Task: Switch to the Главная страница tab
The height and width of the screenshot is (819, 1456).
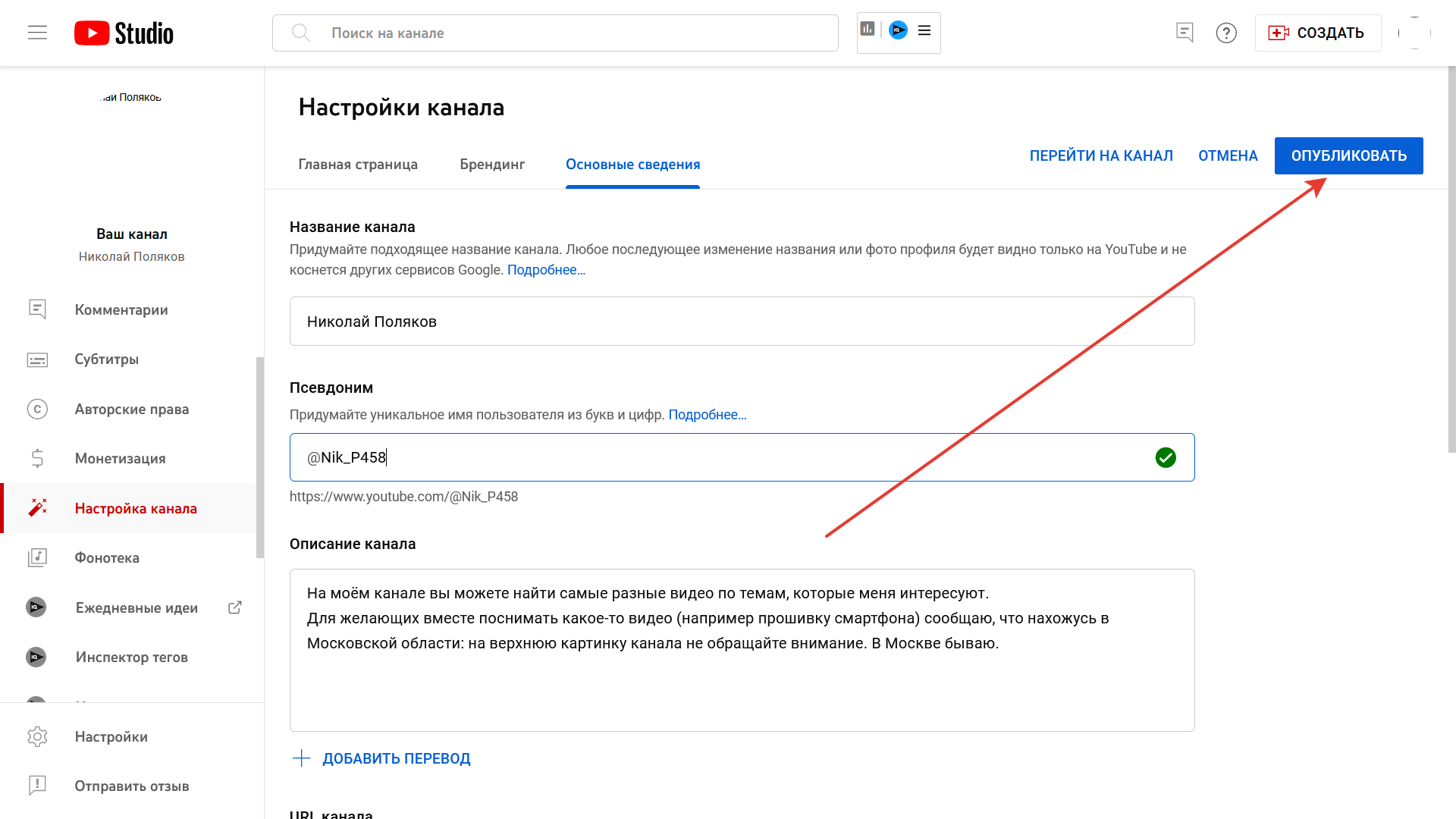Action: [358, 165]
